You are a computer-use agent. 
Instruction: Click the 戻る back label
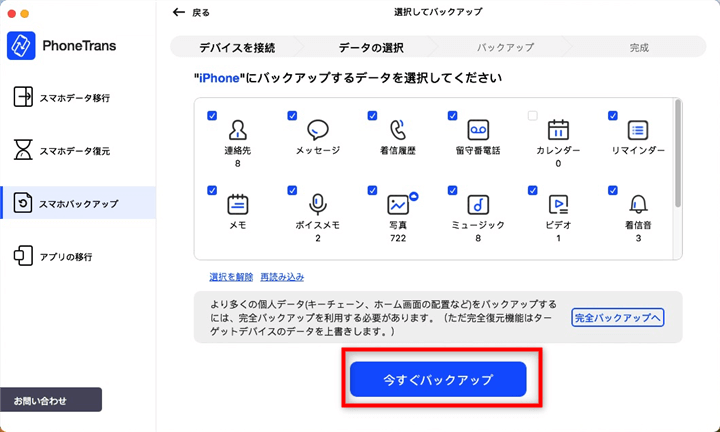[x=201, y=13]
